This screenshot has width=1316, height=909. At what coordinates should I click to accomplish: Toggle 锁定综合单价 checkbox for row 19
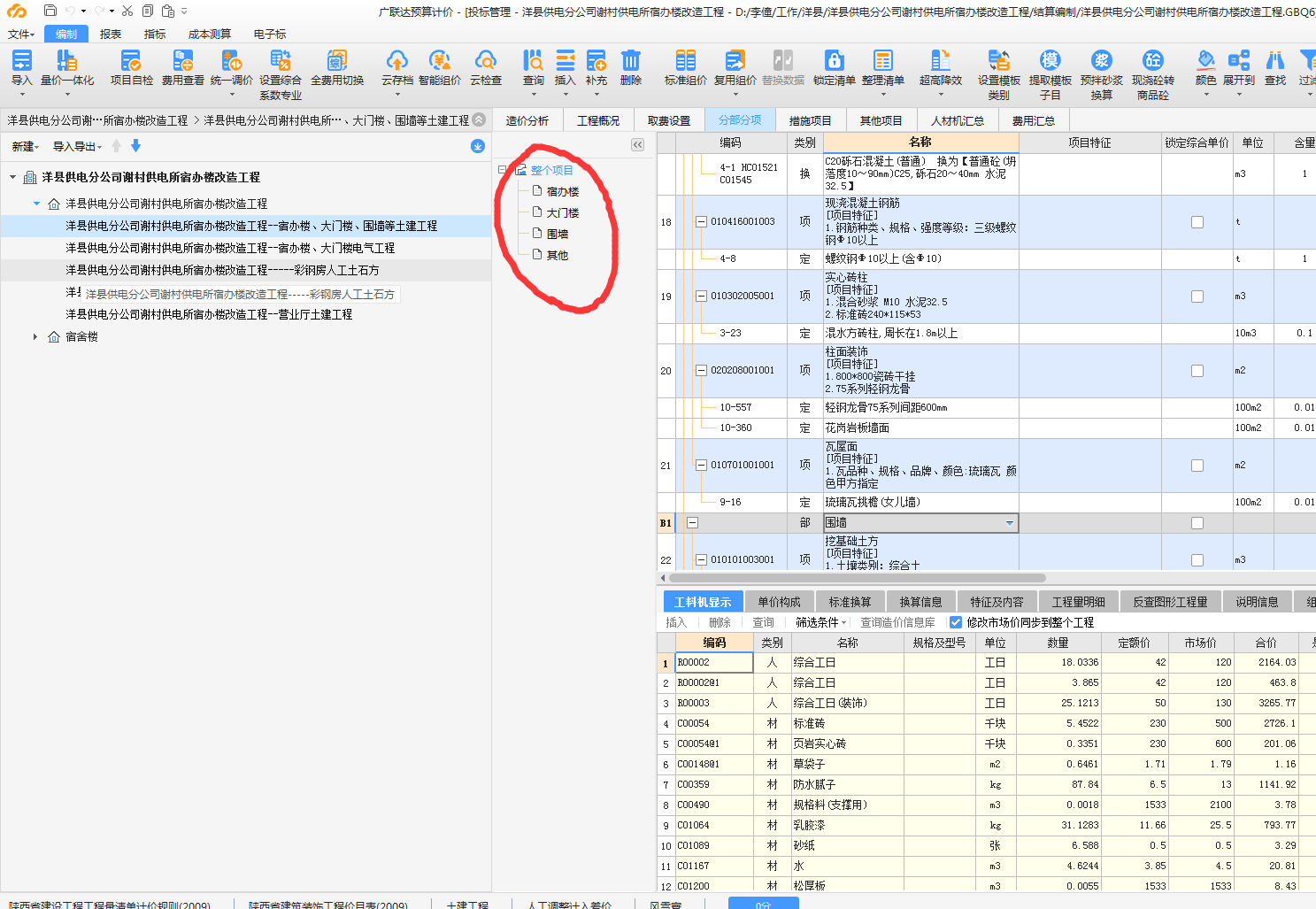tap(1197, 297)
